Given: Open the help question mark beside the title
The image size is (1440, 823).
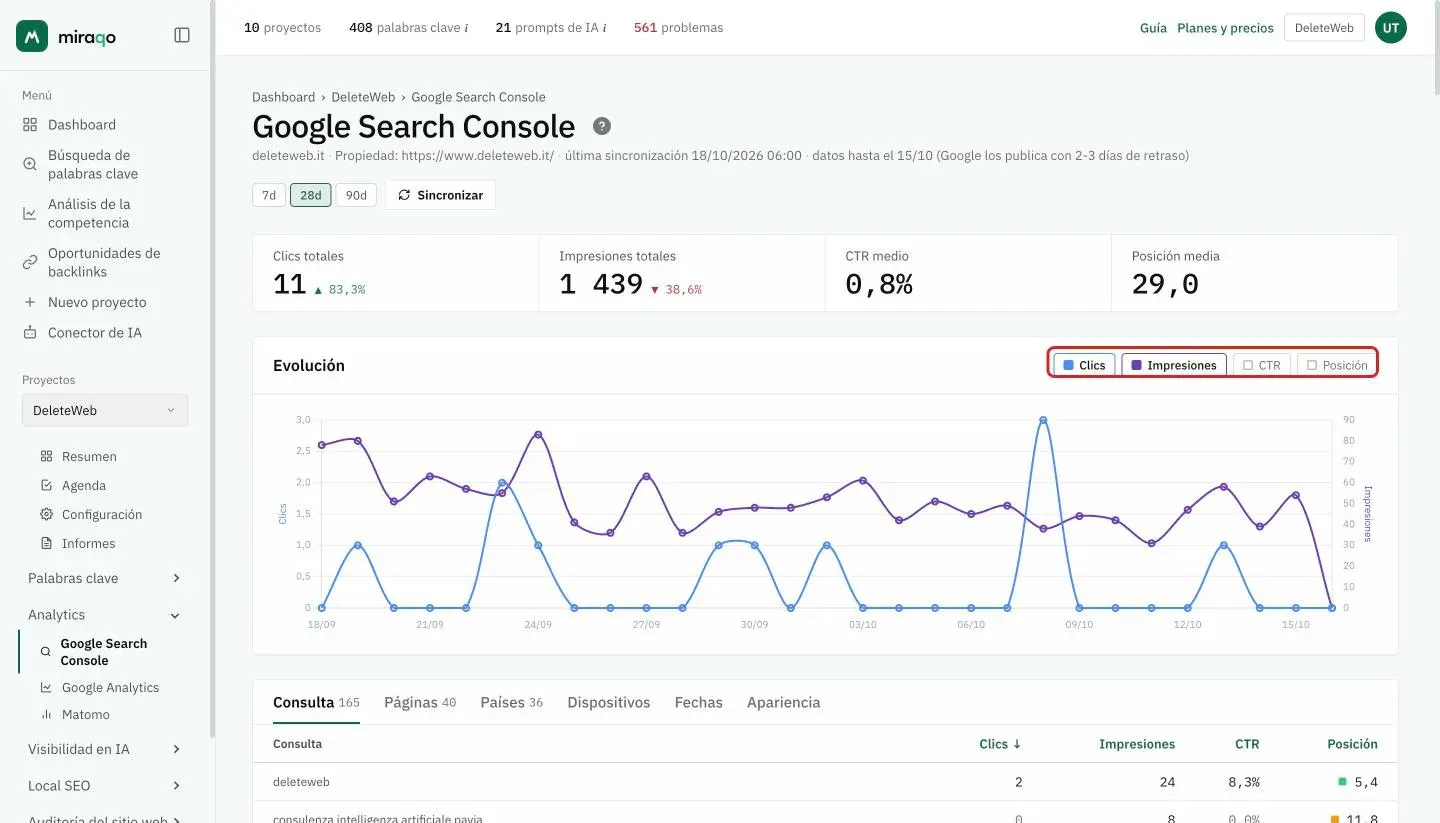Looking at the screenshot, I should 602,126.
